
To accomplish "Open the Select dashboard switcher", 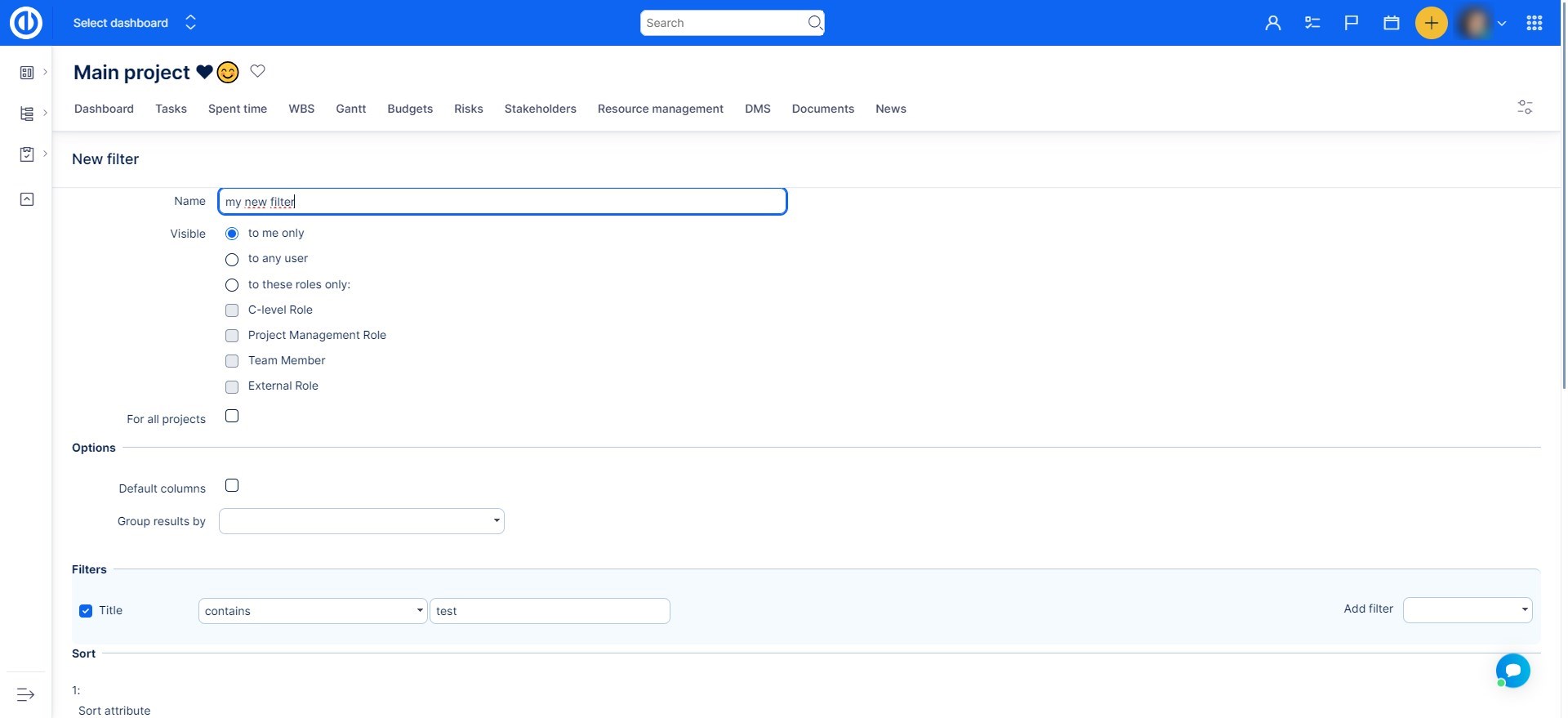I will 135,23.
